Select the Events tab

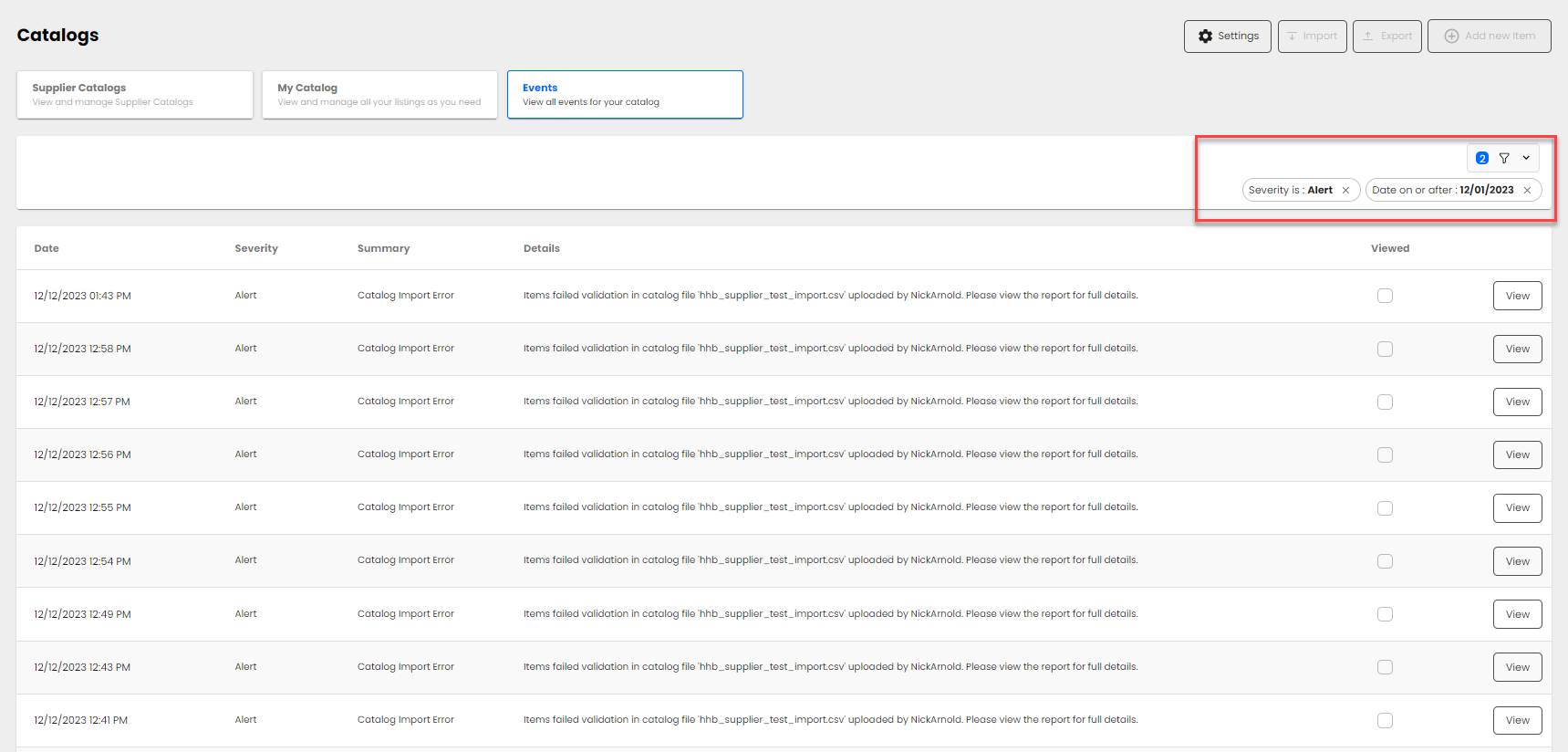point(625,95)
